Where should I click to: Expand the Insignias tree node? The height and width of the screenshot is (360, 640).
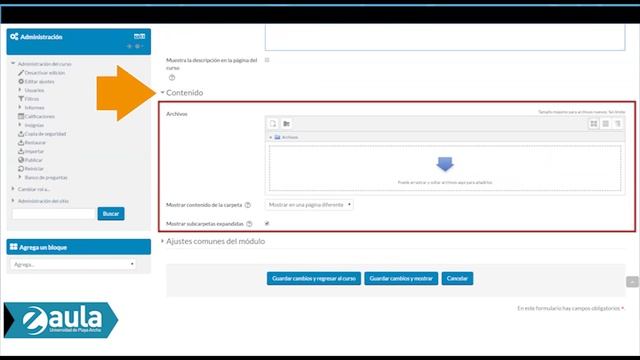[20, 125]
